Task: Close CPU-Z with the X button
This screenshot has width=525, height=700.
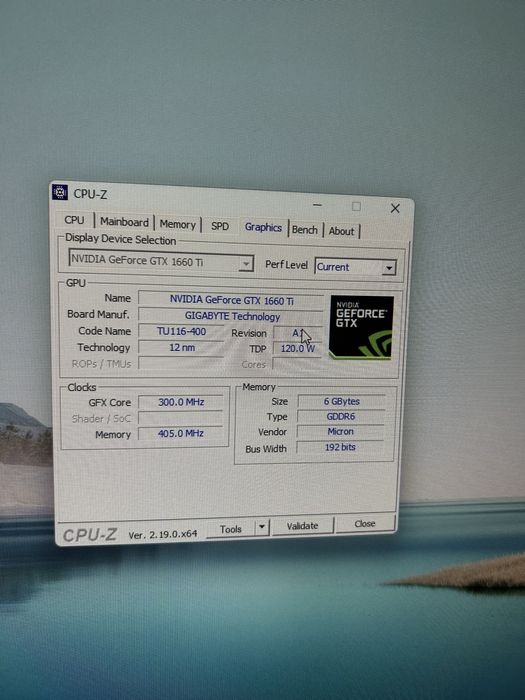Action: click(x=395, y=208)
